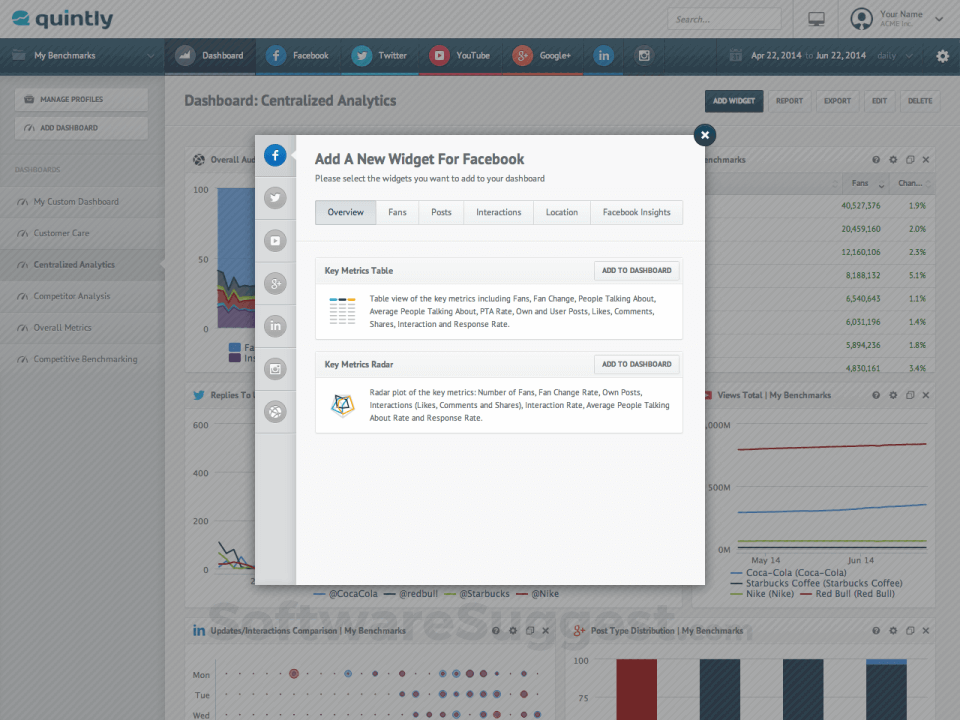
Task: Open Manage Profiles
Action: click(80, 99)
